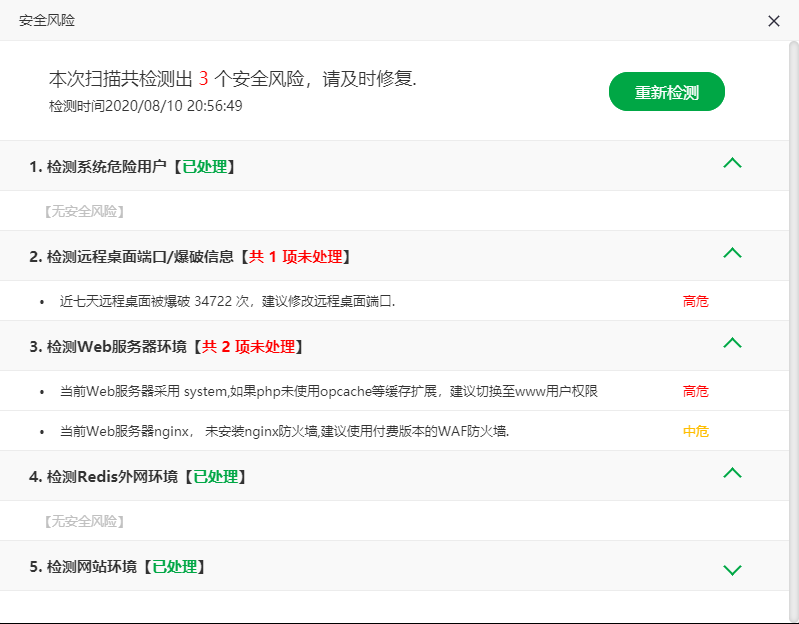
Task: Click the 重新检测 button
Action: (x=667, y=92)
